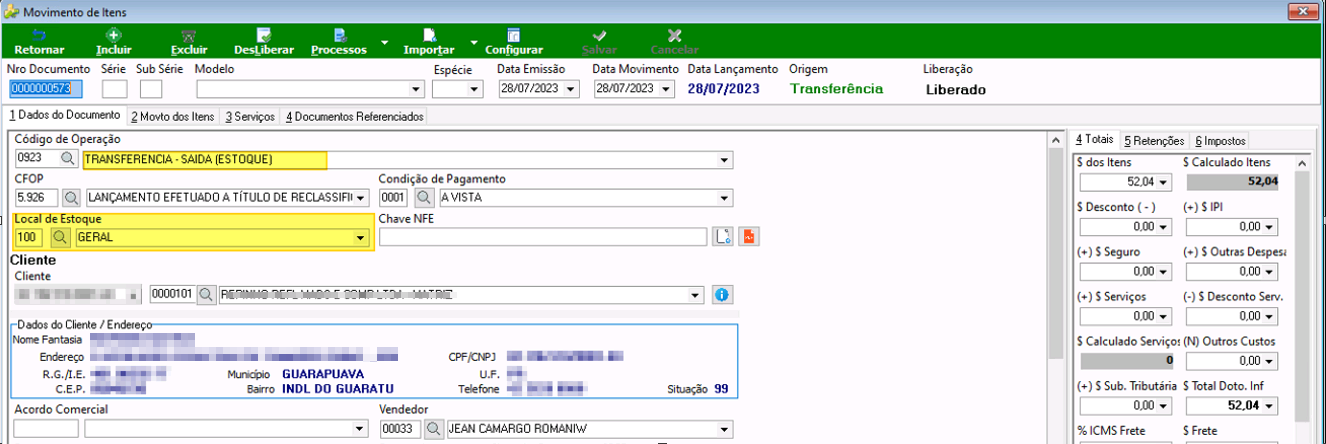1326x444 pixels.
Task: Switch to 2 Movto dos Itens tab
Action: (x=173, y=117)
